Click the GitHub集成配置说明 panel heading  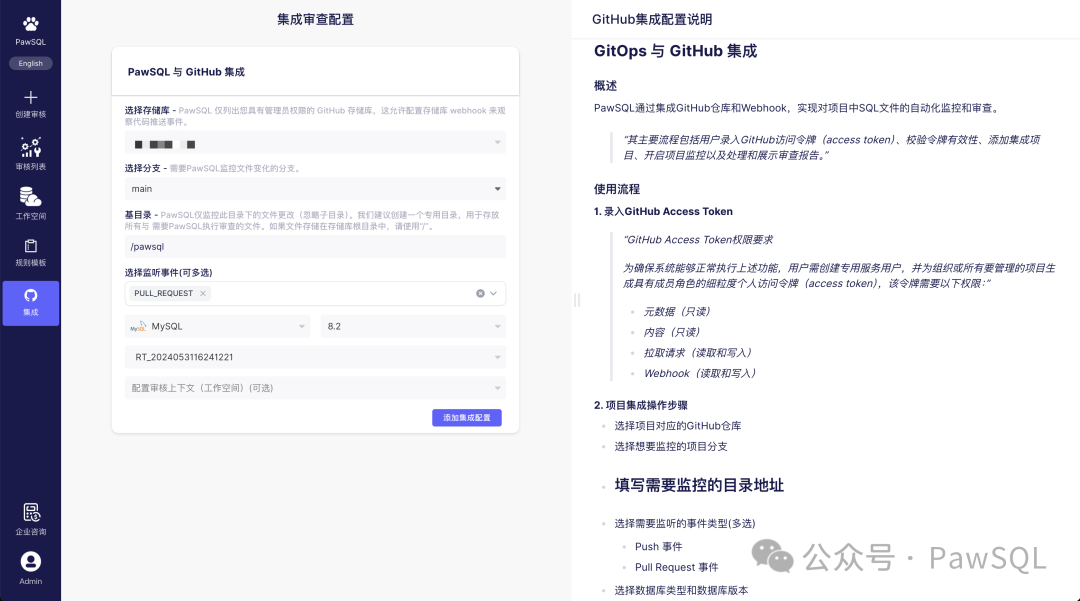652,19
